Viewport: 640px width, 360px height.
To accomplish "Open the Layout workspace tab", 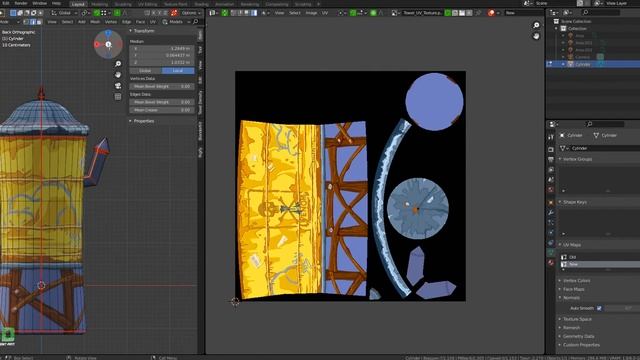I will click(78, 4).
